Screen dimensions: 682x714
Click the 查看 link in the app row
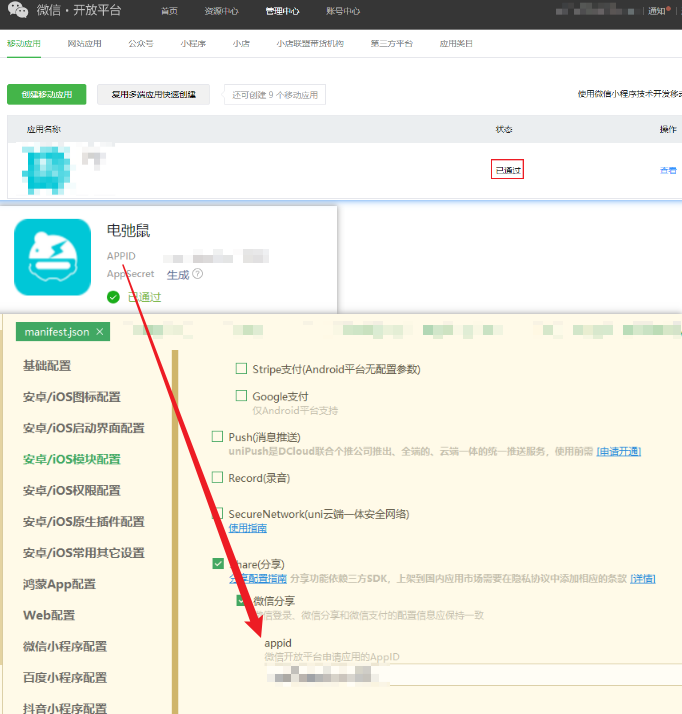pyautogui.click(x=668, y=170)
